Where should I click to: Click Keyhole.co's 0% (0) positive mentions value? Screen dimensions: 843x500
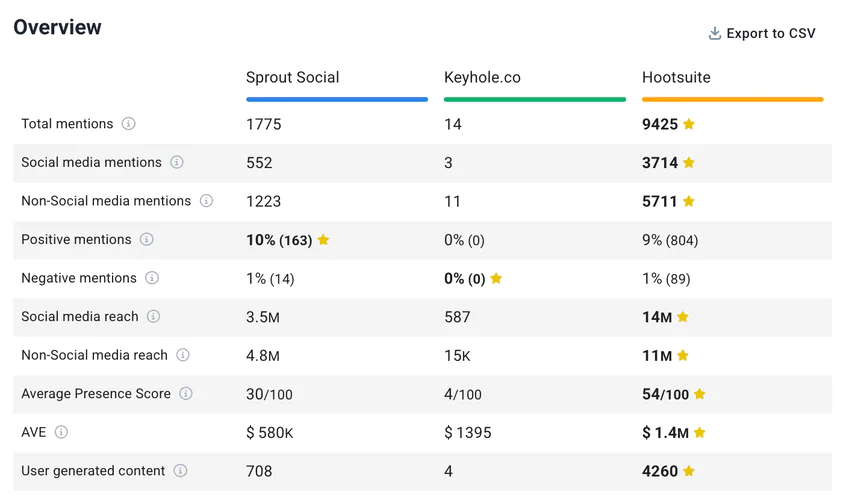coord(465,240)
